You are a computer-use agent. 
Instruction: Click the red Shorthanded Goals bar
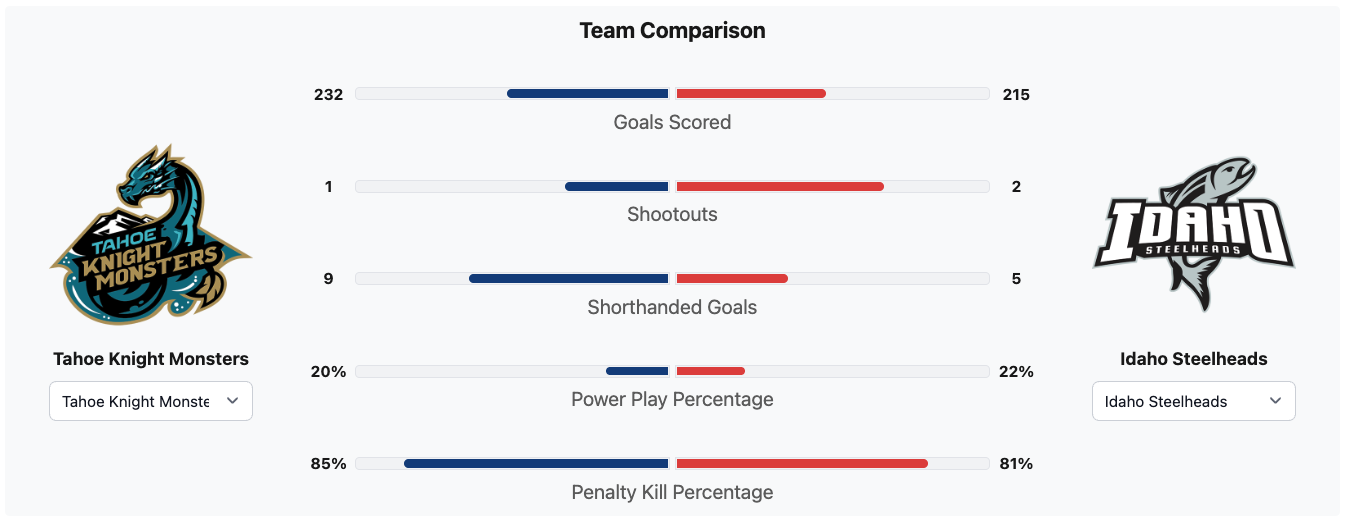[x=732, y=279]
